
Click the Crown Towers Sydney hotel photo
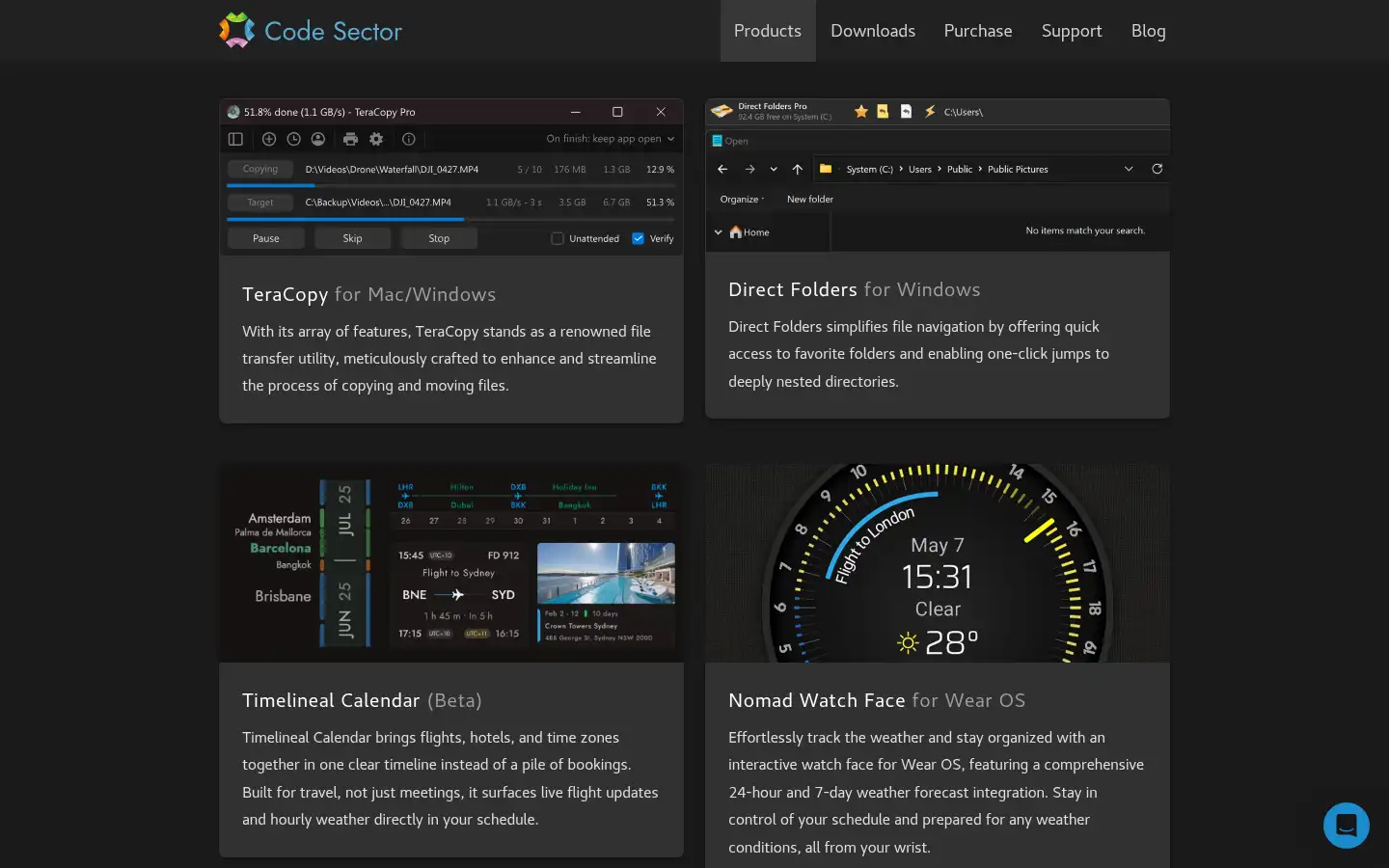606,573
